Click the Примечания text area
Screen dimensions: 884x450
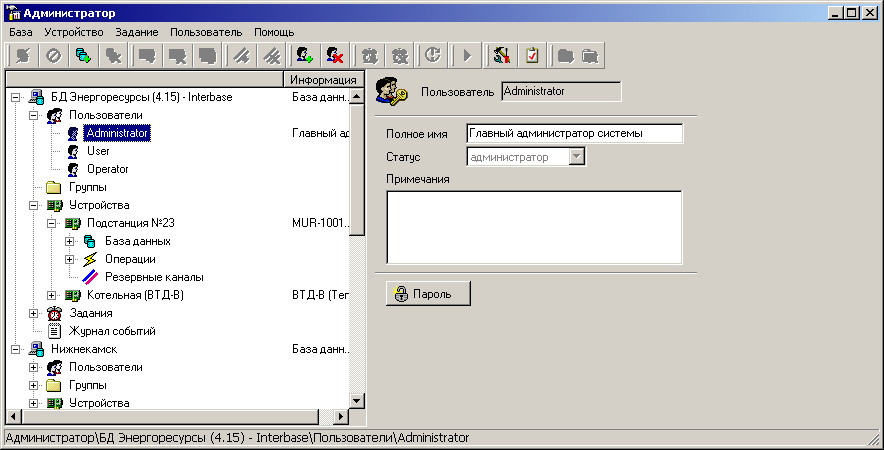coord(534,227)
